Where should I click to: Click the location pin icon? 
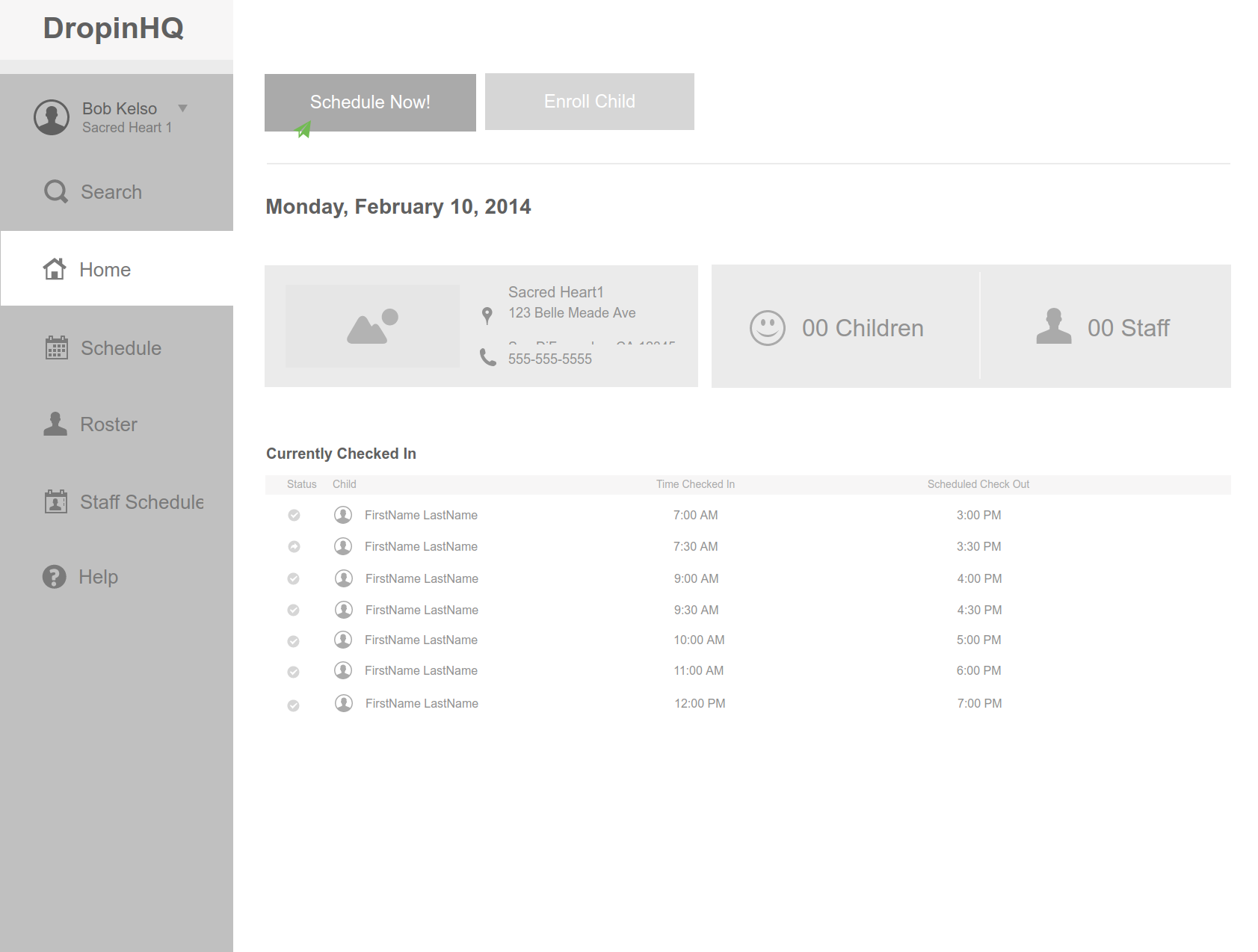click(x=487, y=316)
